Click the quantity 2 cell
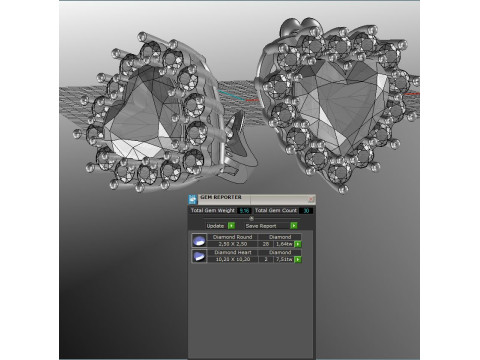Screen dimensions: 480x360 tap(266, 259)
